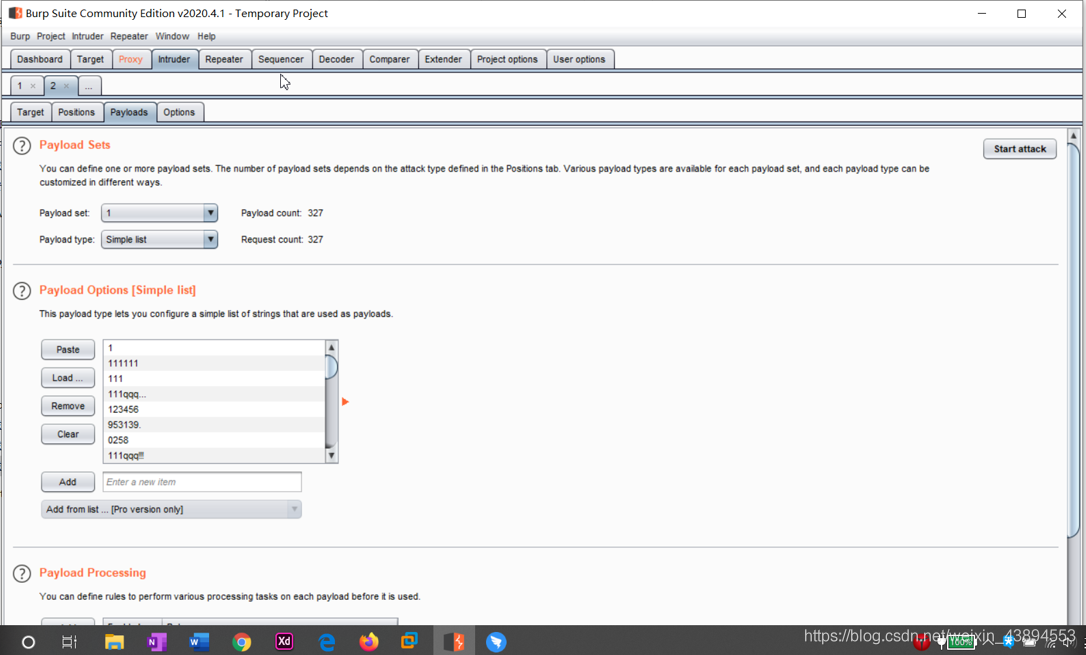Click the Clear button

[x=68, y=434]
